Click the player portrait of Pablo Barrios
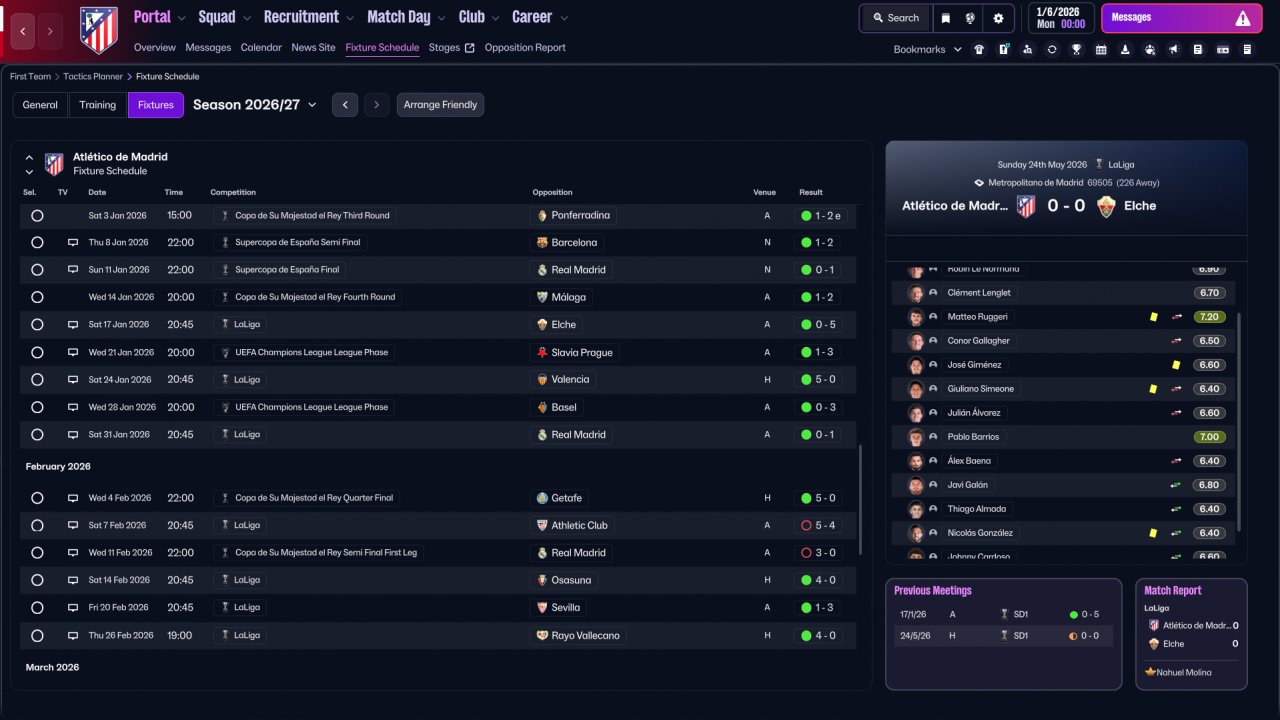The width and height of the screenshot is (1280, 720). point(915,437)
